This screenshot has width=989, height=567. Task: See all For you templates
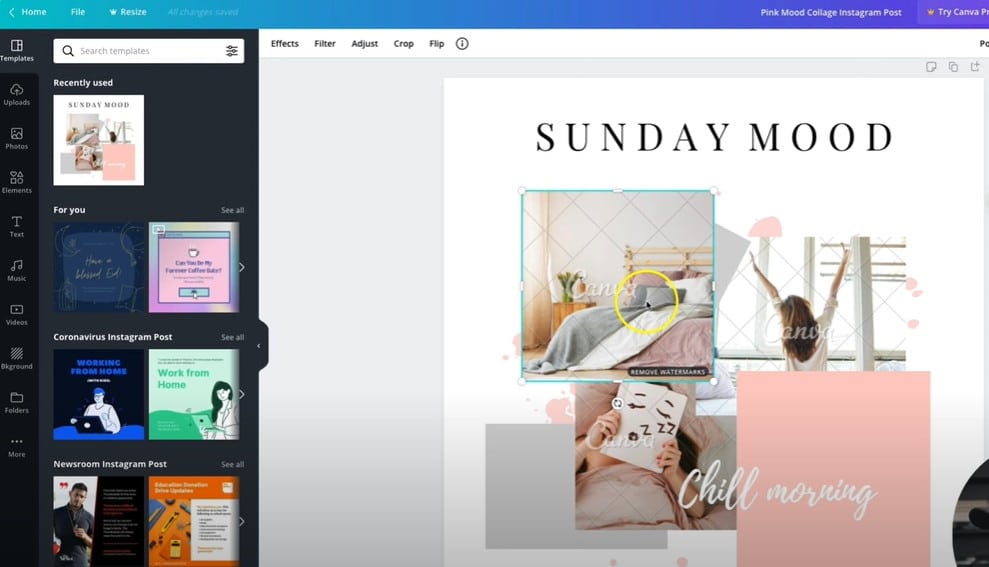[x=232, y=210]
